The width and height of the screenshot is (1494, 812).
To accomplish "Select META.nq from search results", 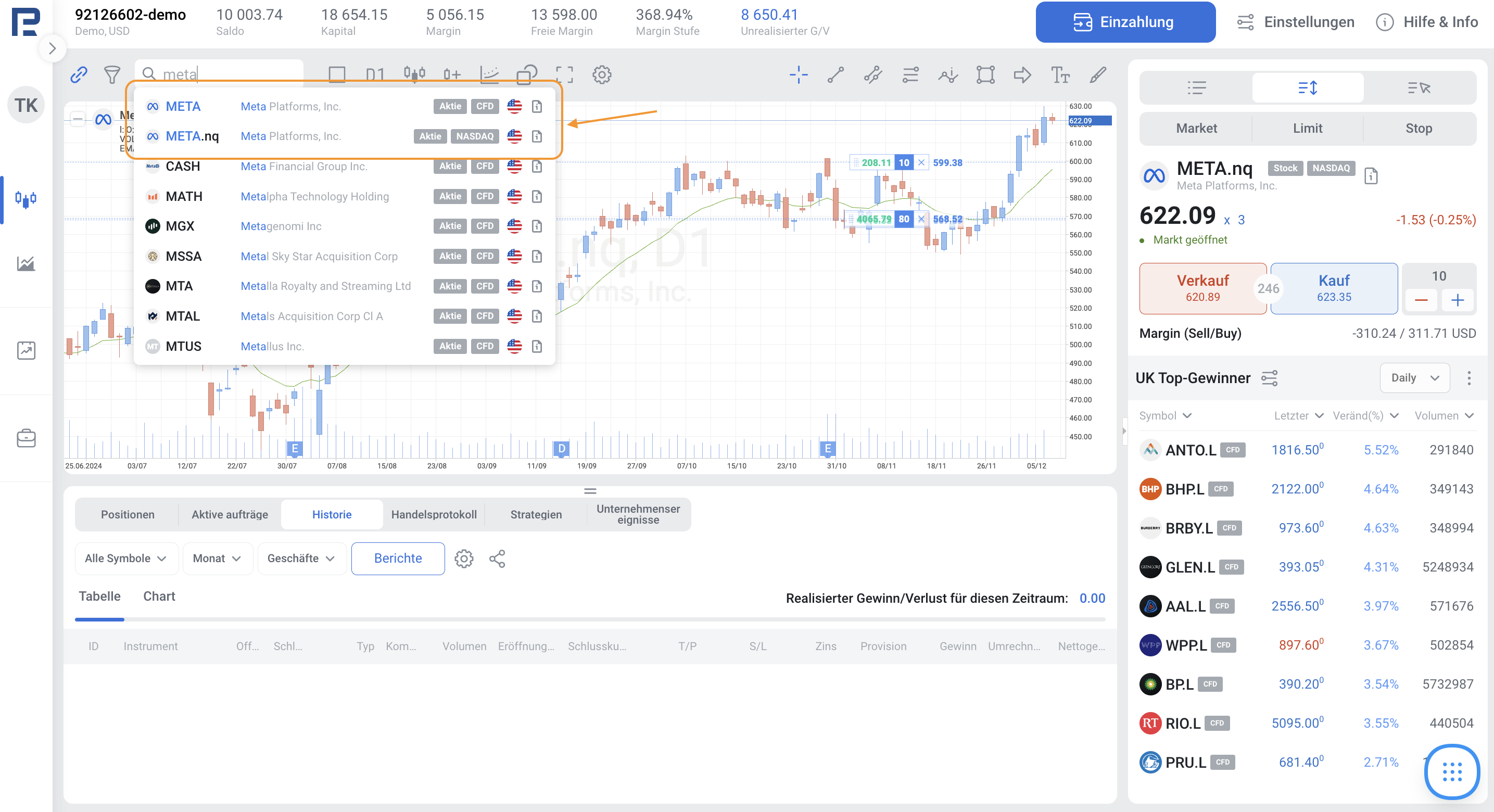I will (x=192, y=136).
